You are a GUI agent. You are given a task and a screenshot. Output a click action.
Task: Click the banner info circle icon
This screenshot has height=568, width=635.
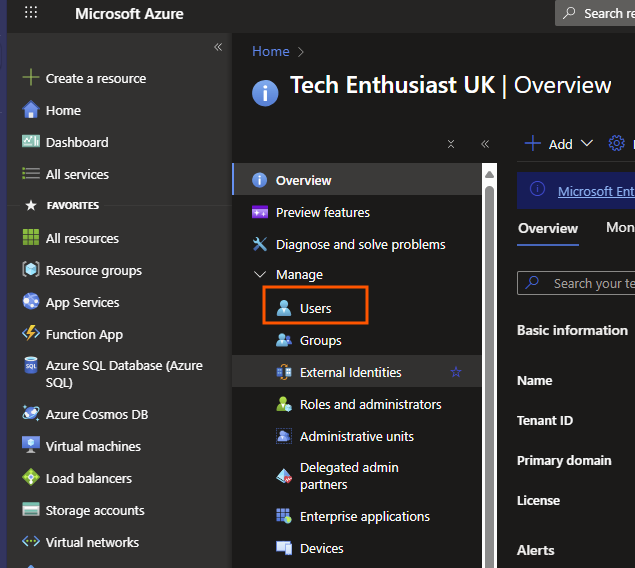point(537,189)
